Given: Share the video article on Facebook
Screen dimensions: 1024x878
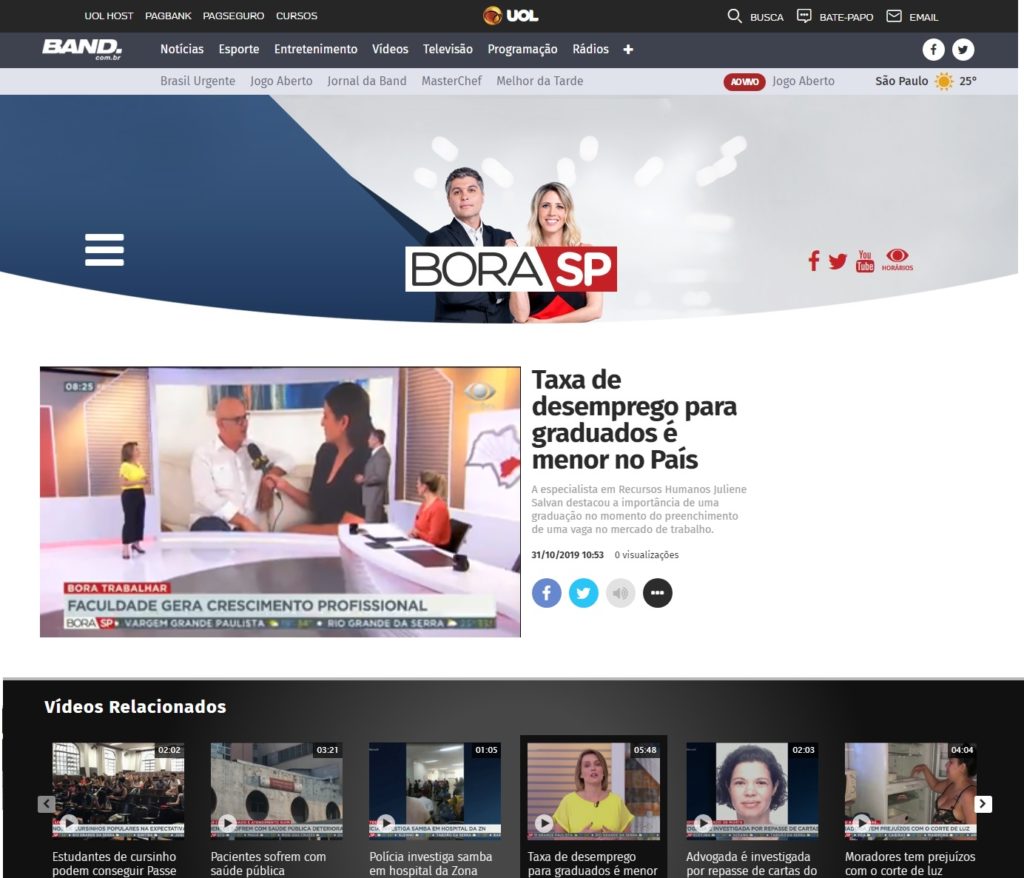Looking at the screenshot, I should [x=547, y=593].
